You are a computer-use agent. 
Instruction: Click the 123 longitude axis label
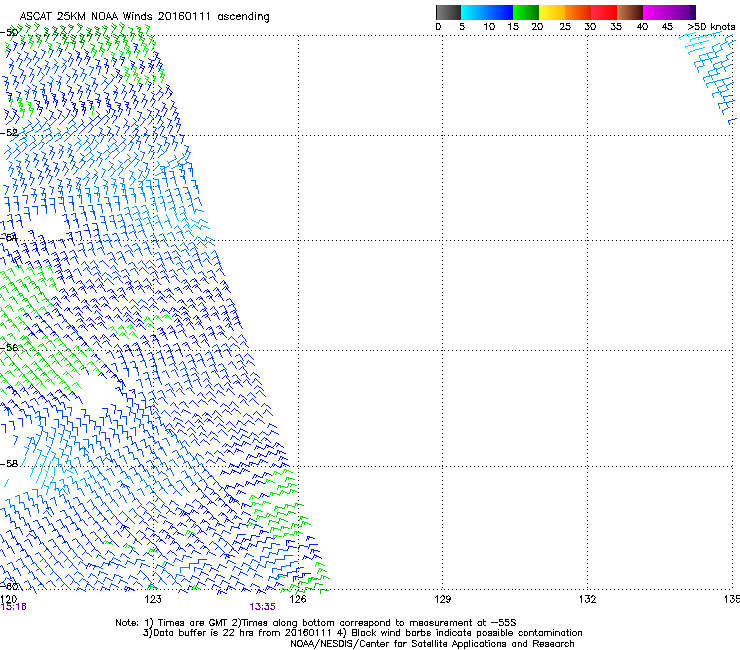point(153,599)
